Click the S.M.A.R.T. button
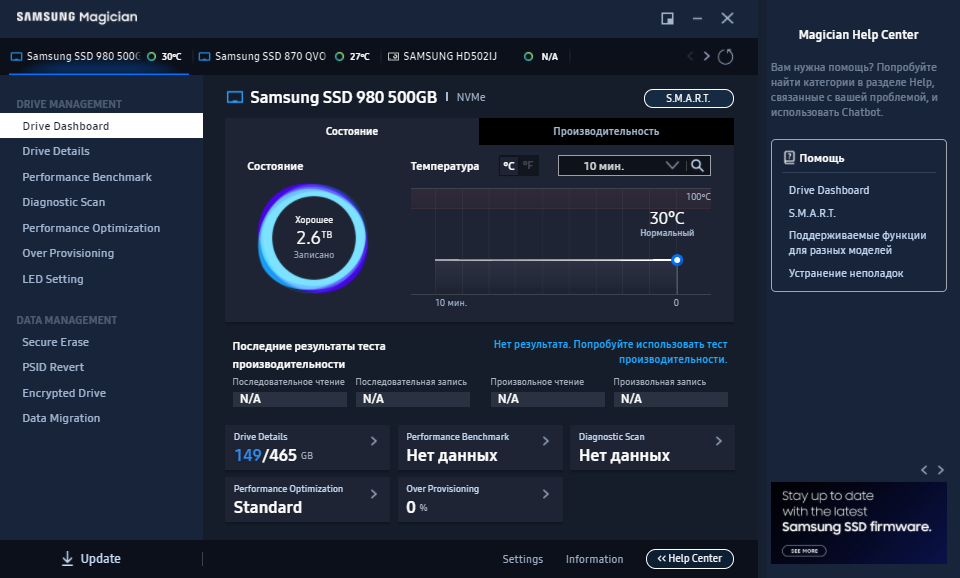960x578 pixels. click(689, 98)
